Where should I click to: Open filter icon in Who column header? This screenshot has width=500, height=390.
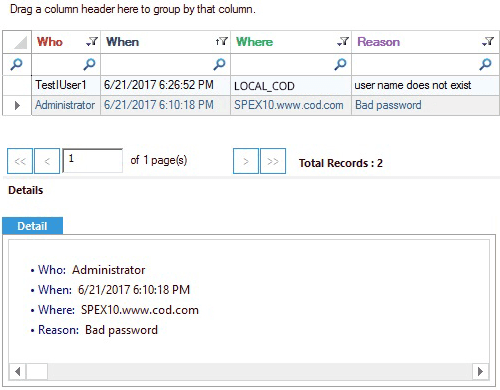(92, 42)
